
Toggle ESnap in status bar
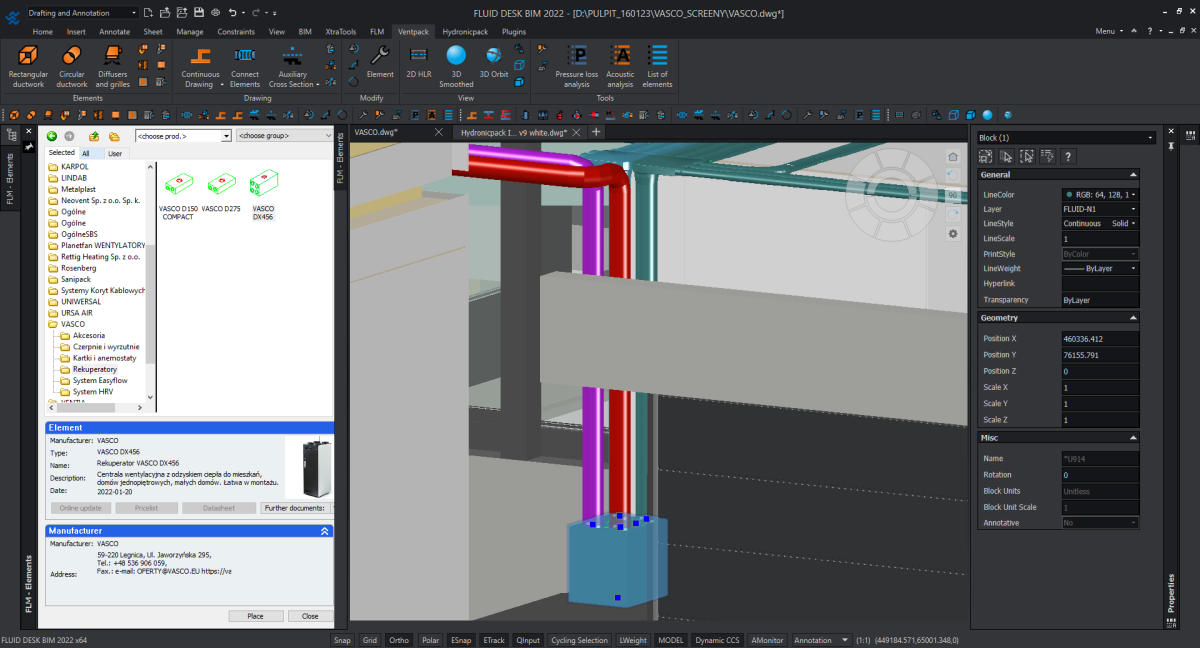[x=461, y=640]
